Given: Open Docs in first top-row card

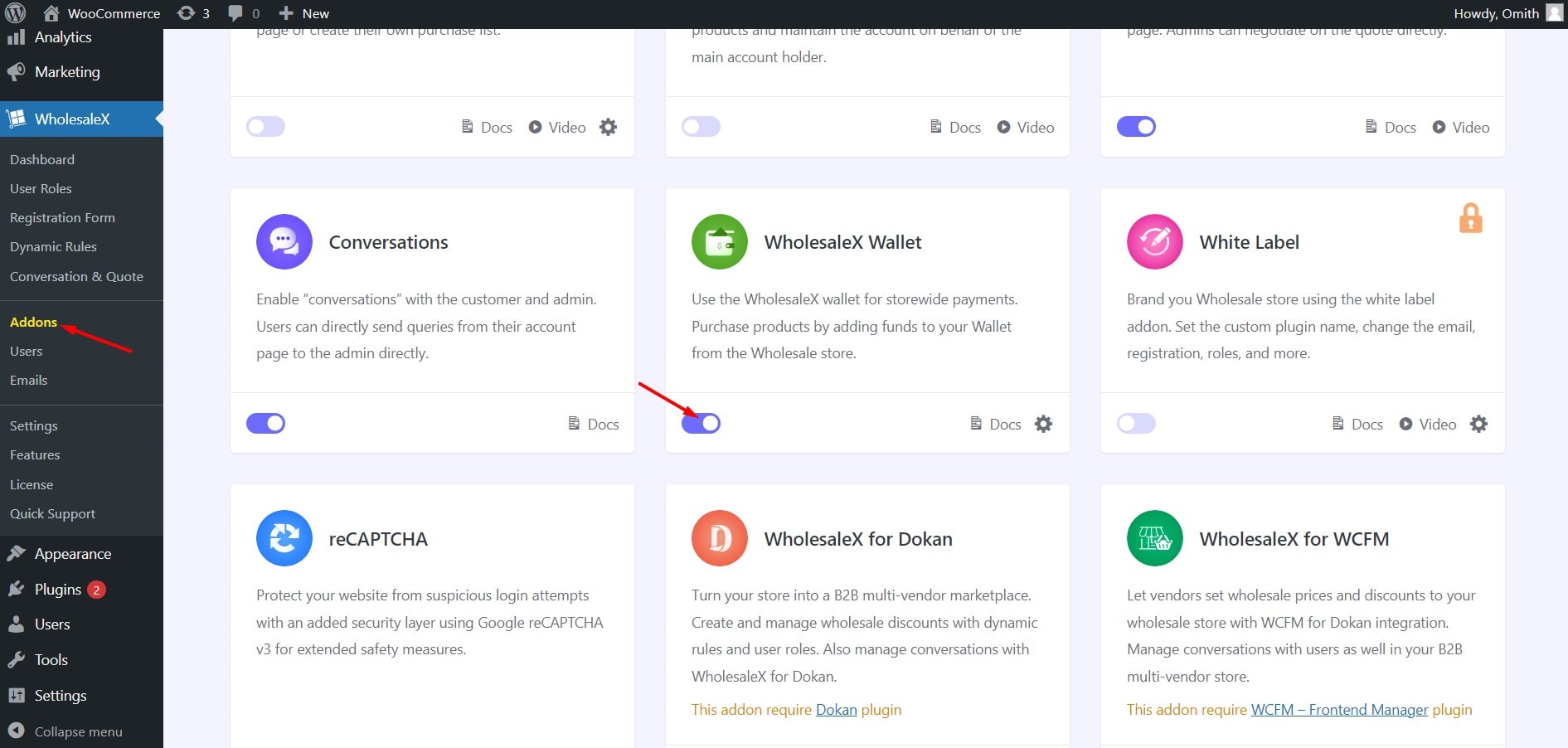Looking at the screenshot, I should [x=487, y=127].
